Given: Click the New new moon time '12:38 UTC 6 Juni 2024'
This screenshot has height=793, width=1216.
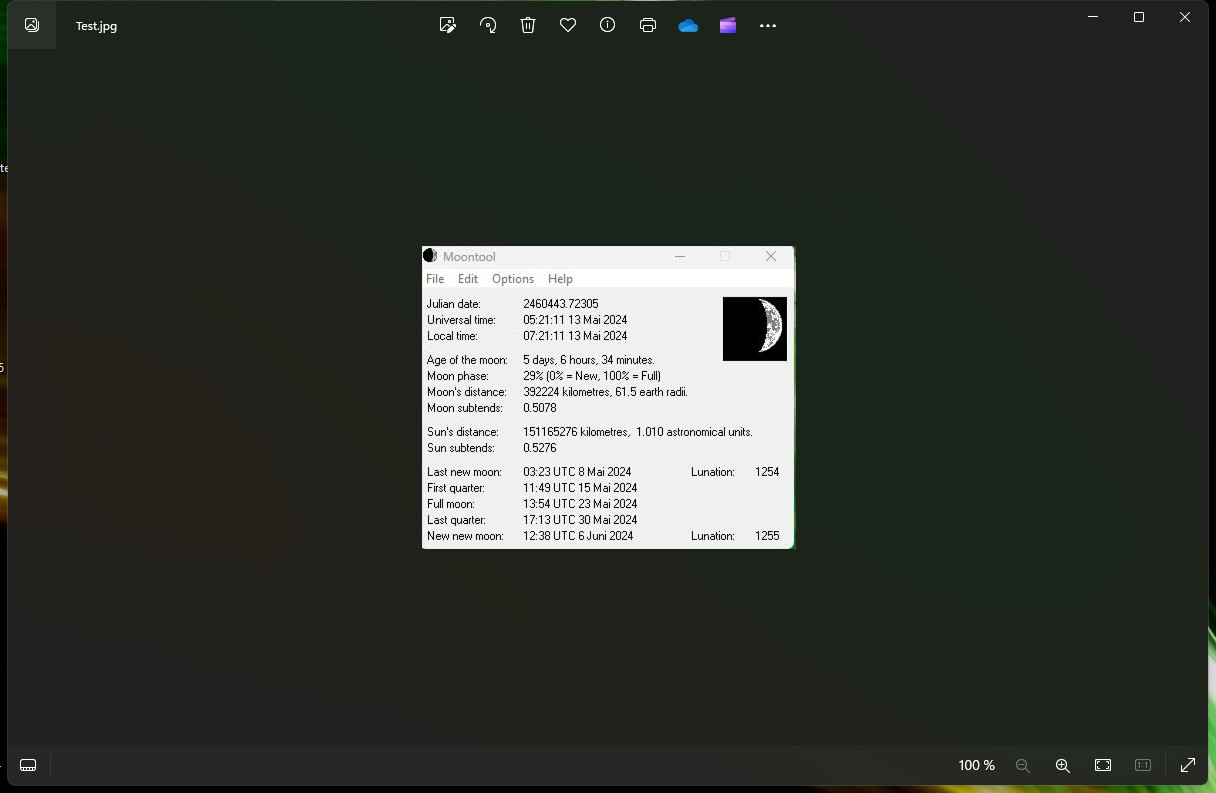Looking at the screenshot, I should (578, 536).
